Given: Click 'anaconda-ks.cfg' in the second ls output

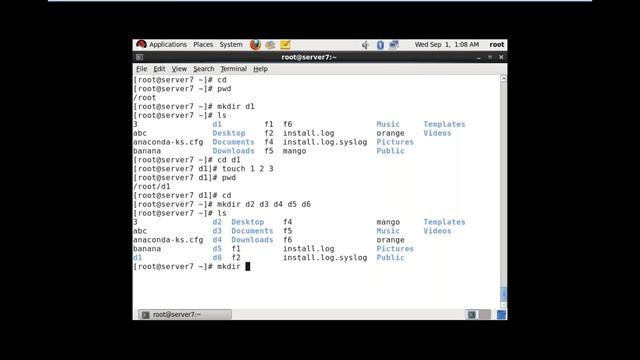Looking at the screenshot, I should (168, 240).
